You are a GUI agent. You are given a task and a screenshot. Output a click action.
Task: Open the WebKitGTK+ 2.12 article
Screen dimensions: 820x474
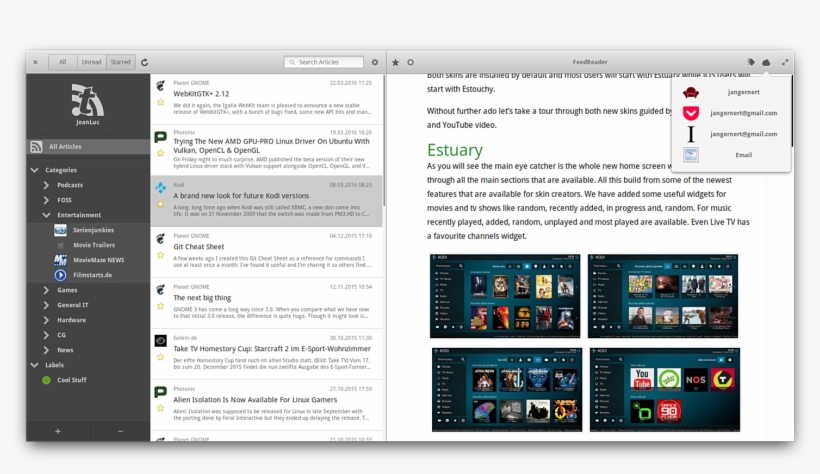point(267,99)
